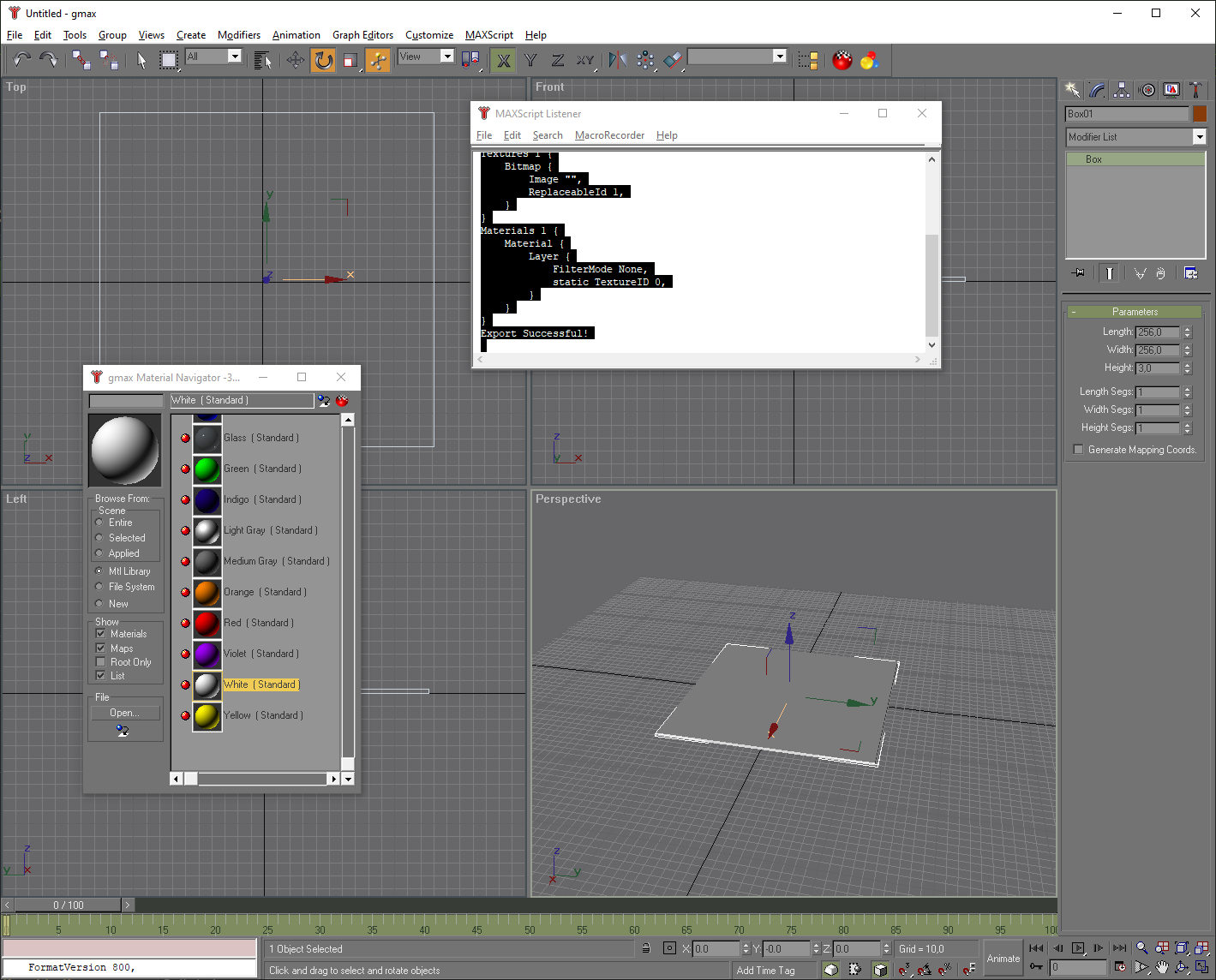Jump to the animation start frame
Image resolution: width=1216 pixels, height=980 pixels.
1036,948
